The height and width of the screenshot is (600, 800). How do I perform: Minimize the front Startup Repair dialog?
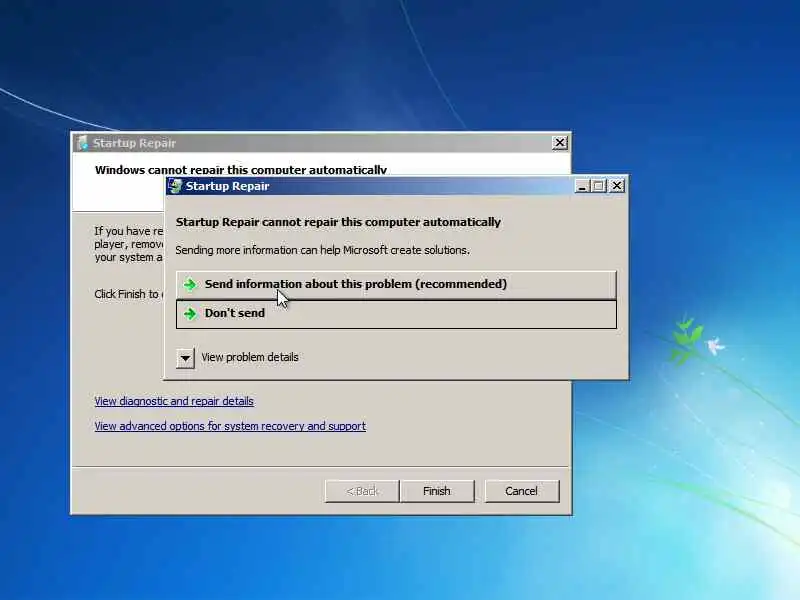[582, 186]
